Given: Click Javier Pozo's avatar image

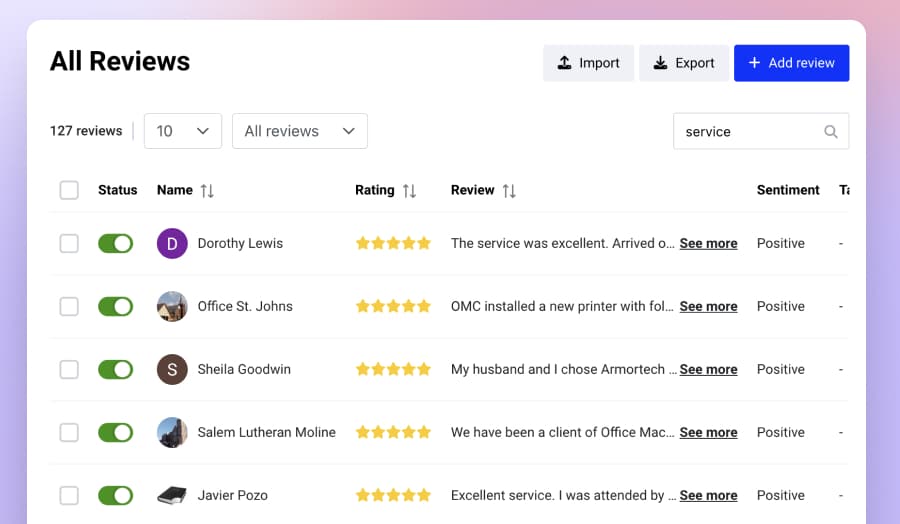Looking at the screenshot, I should coord(172,495).
